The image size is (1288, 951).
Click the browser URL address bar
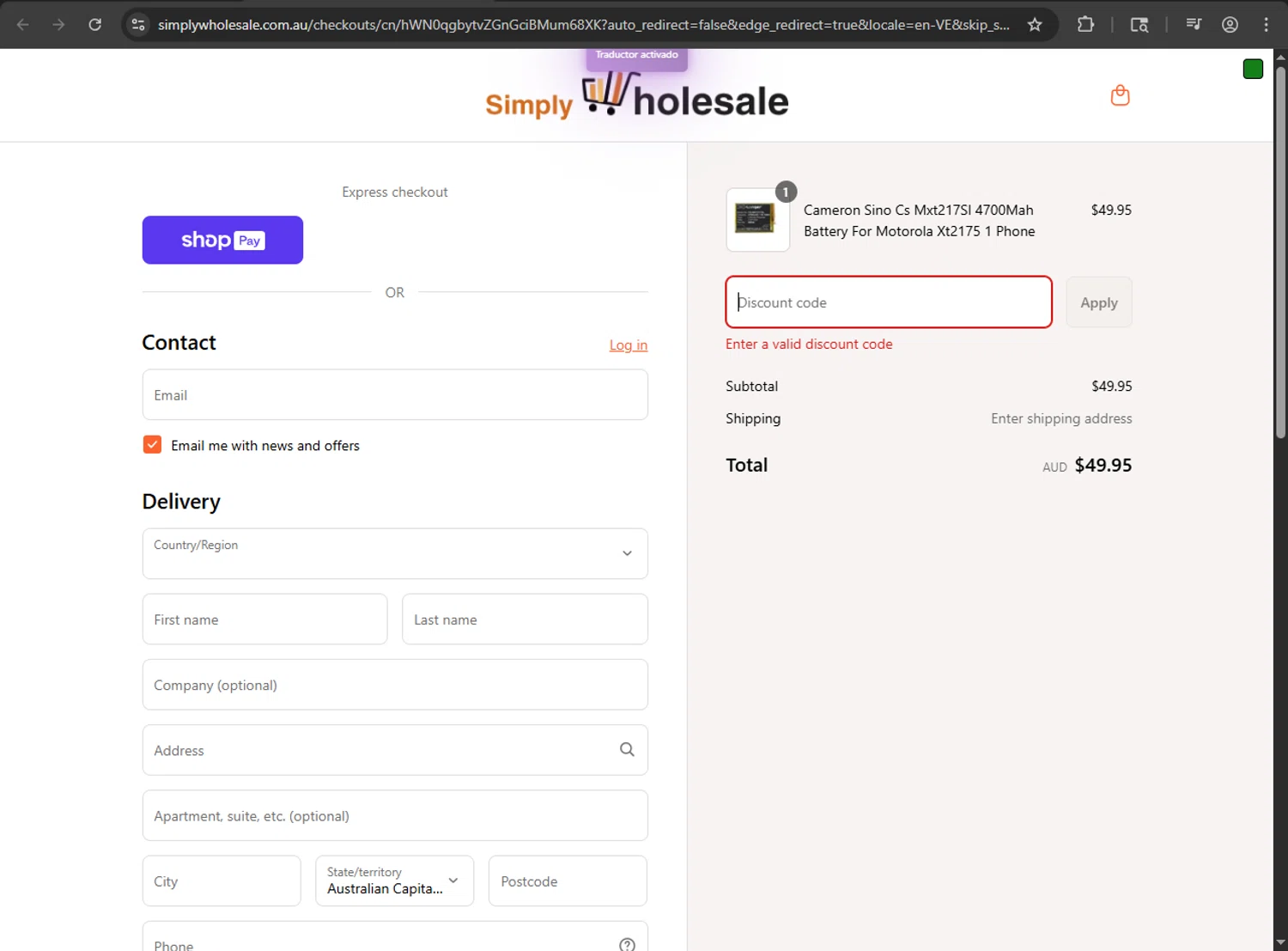point(584,24)
